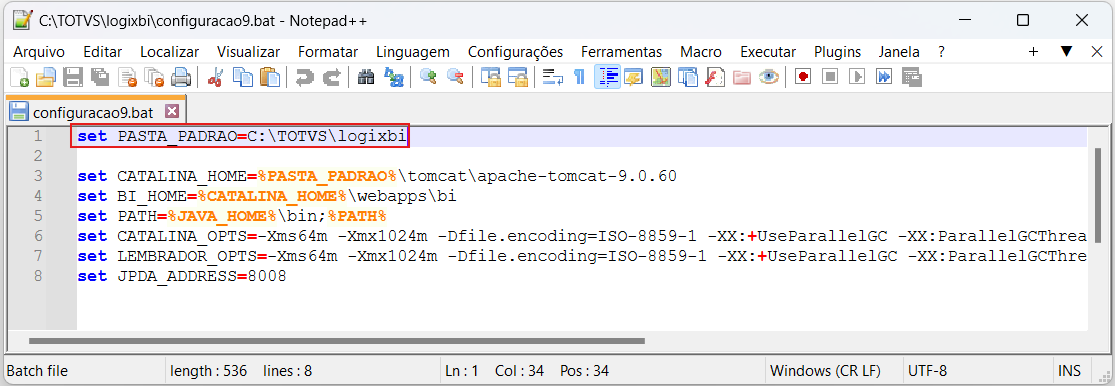Open the Editar menu
The height and width of the screenshot is (386, 1115).
102,52
